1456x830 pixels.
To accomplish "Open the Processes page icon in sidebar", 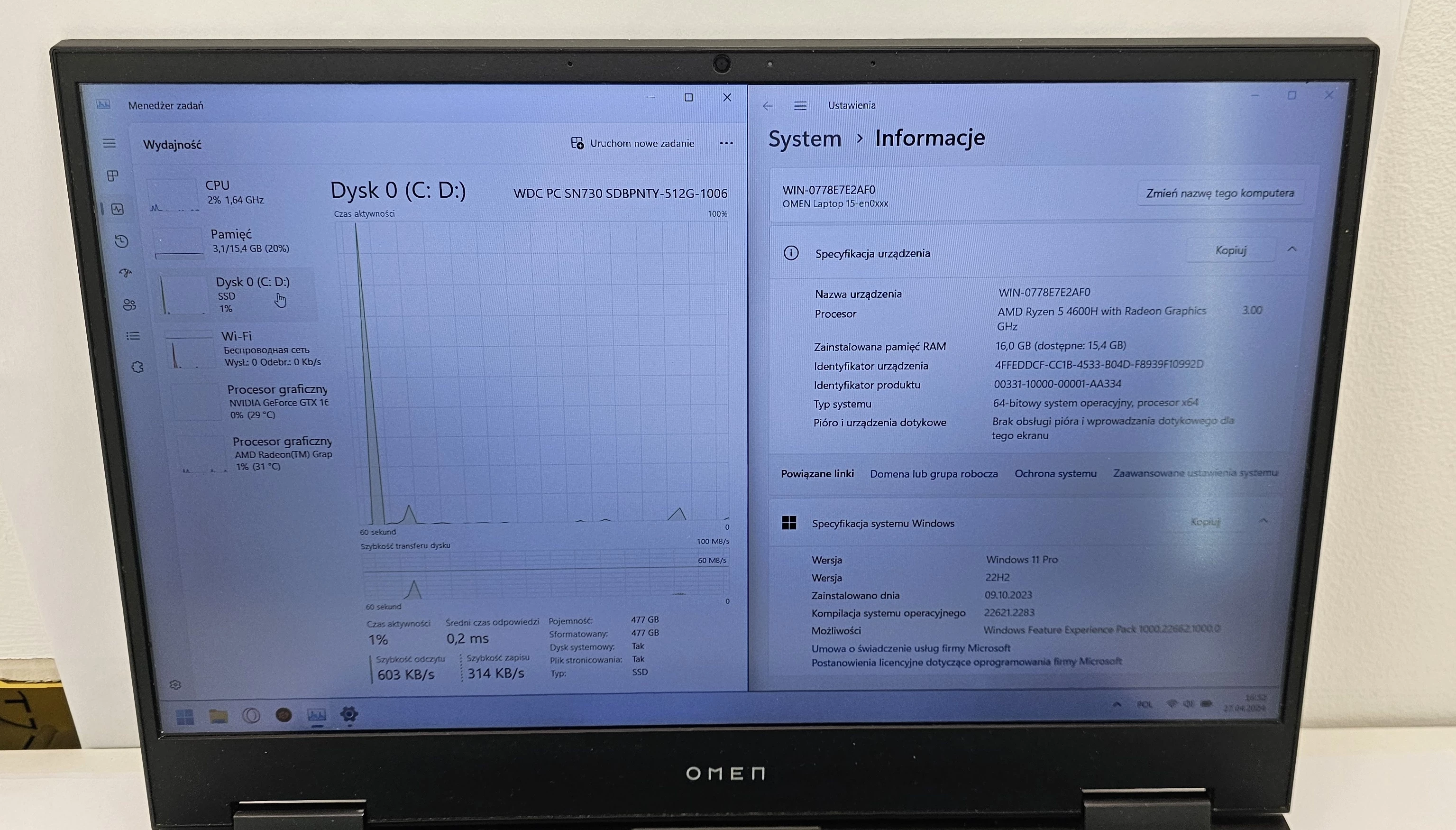I will 113,175.
